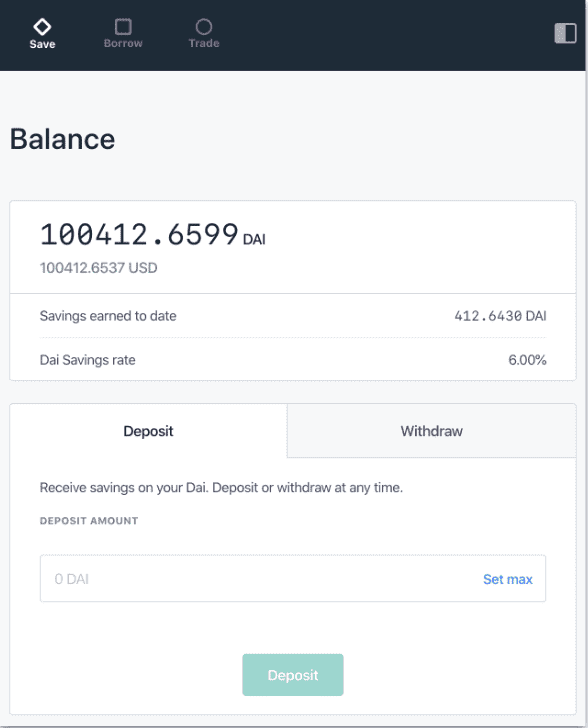Click the green Deposit button
Image resolution: width=588 pixels, height=728 pixels.
click(293, 675)
